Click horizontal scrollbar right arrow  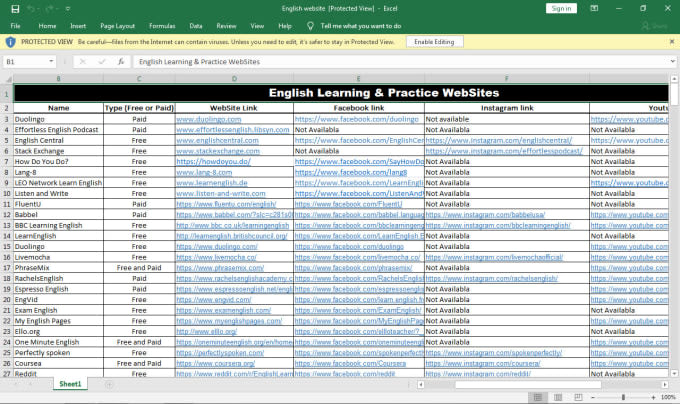[665, 384]
